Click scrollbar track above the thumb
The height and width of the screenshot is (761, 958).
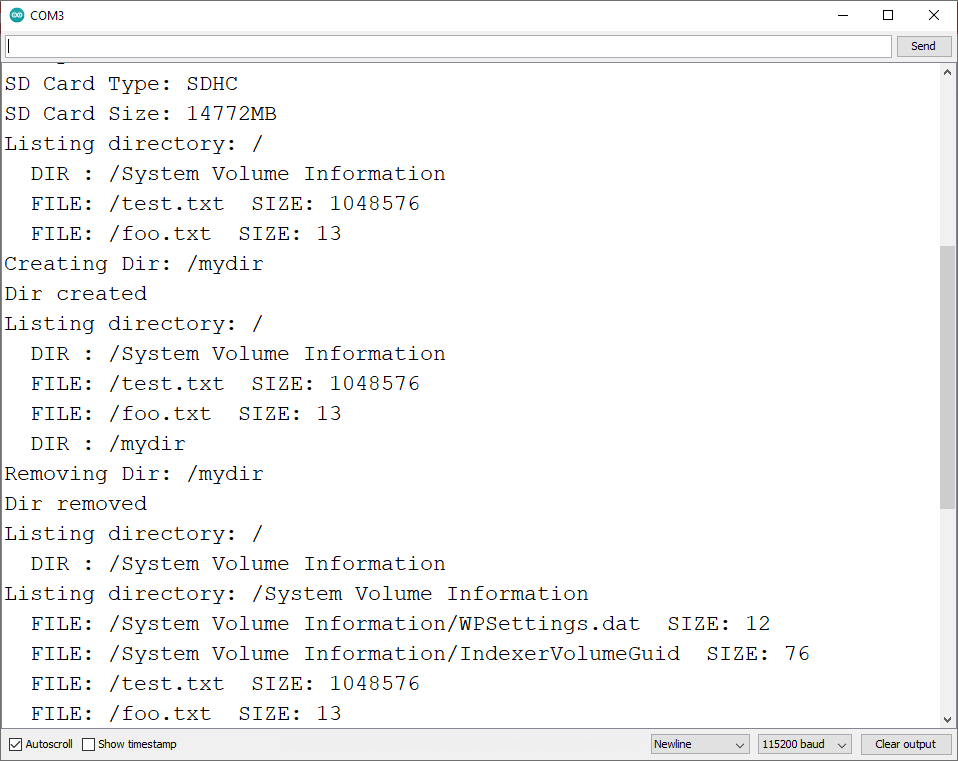(947, 160)
